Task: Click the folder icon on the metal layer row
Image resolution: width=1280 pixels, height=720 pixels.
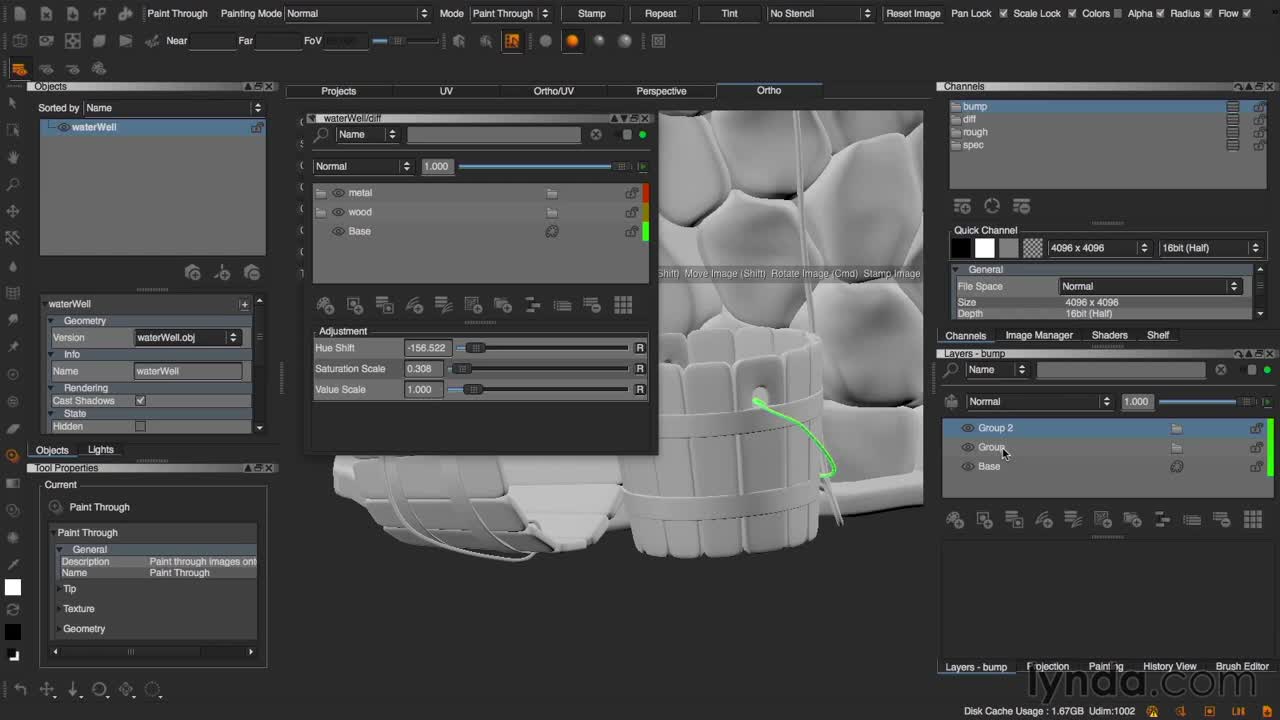Action: click(552, 193)
